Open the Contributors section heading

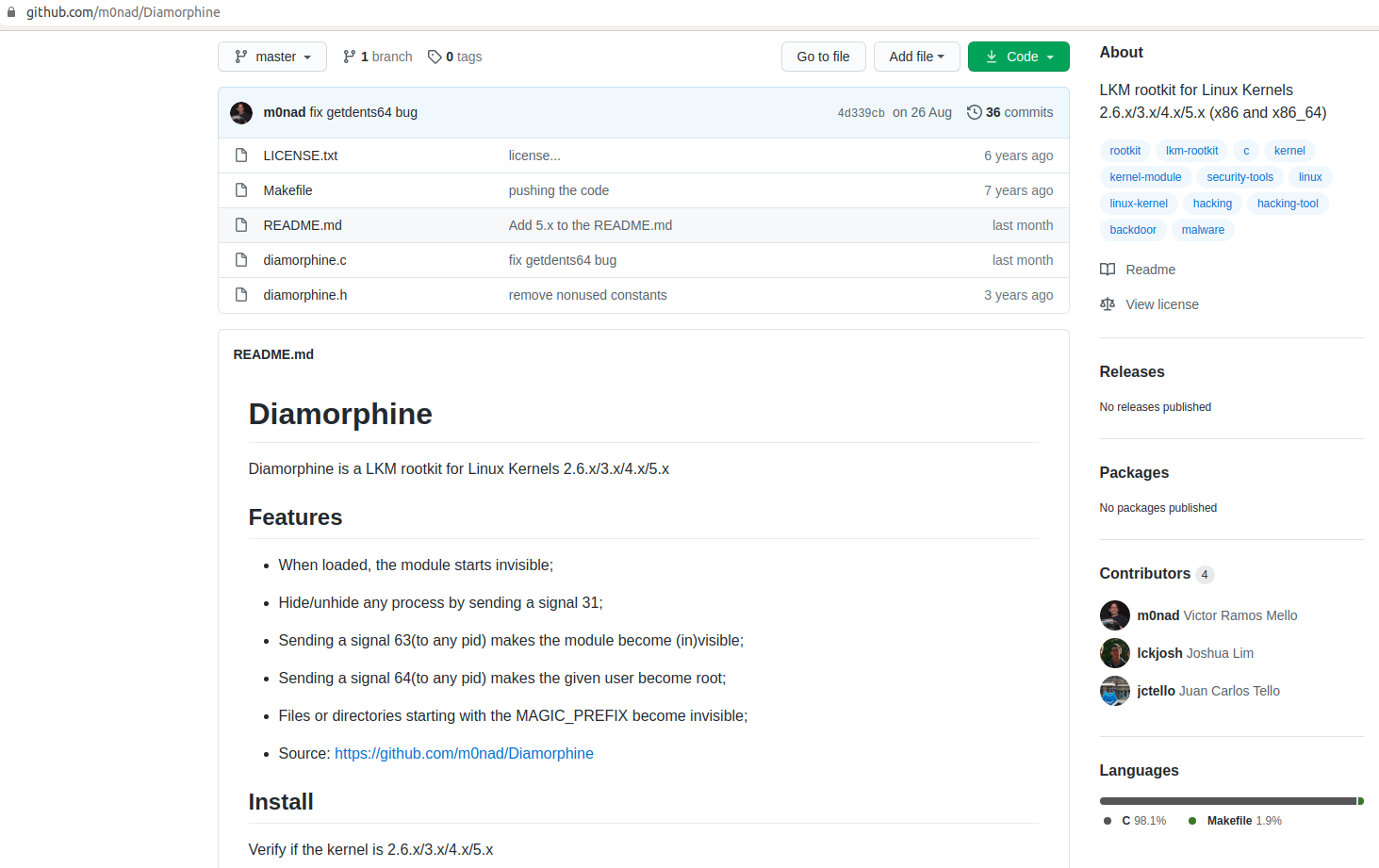(1145, 574)
